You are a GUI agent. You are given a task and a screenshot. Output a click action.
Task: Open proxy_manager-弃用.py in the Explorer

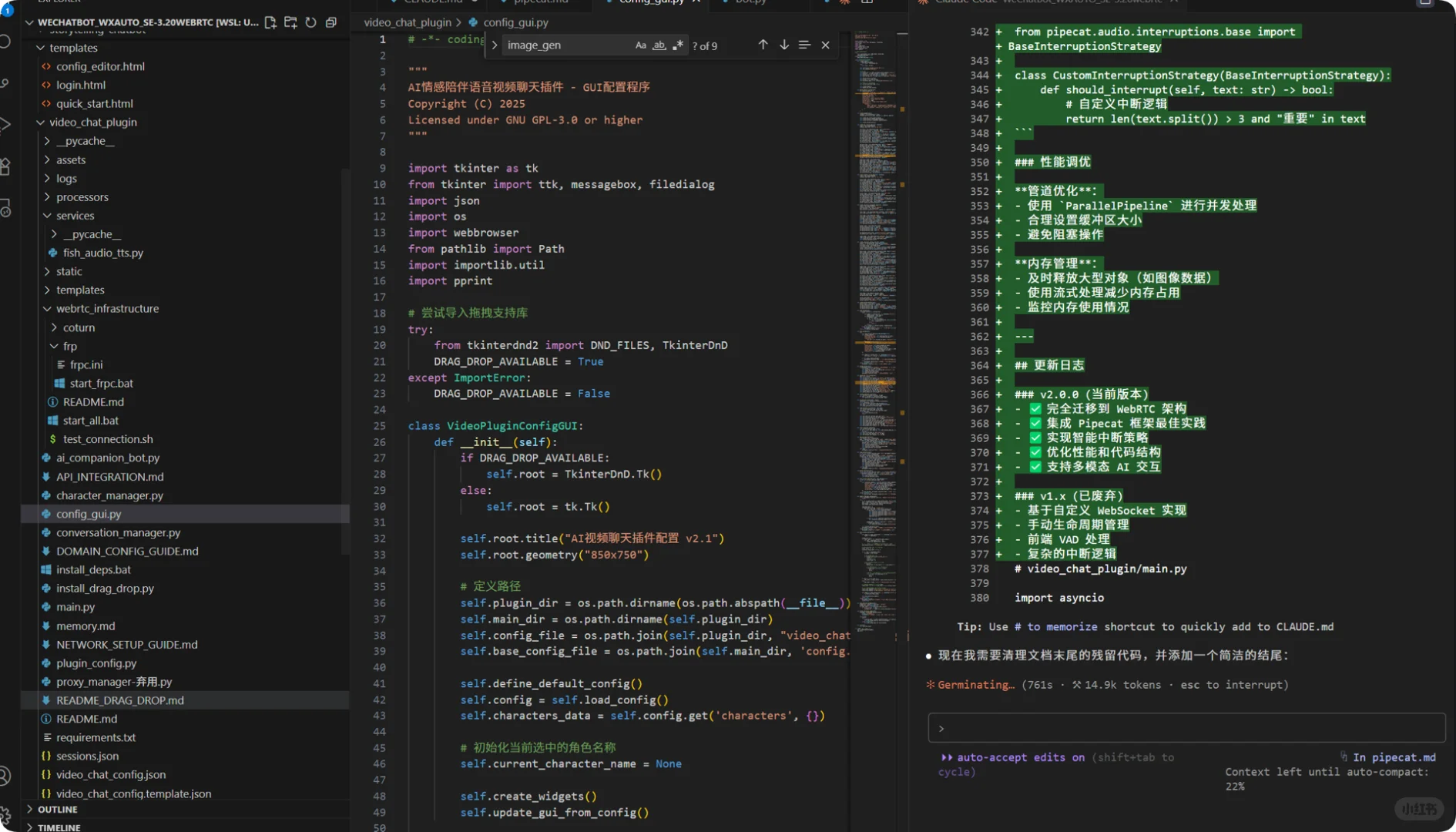click(114, 682)
